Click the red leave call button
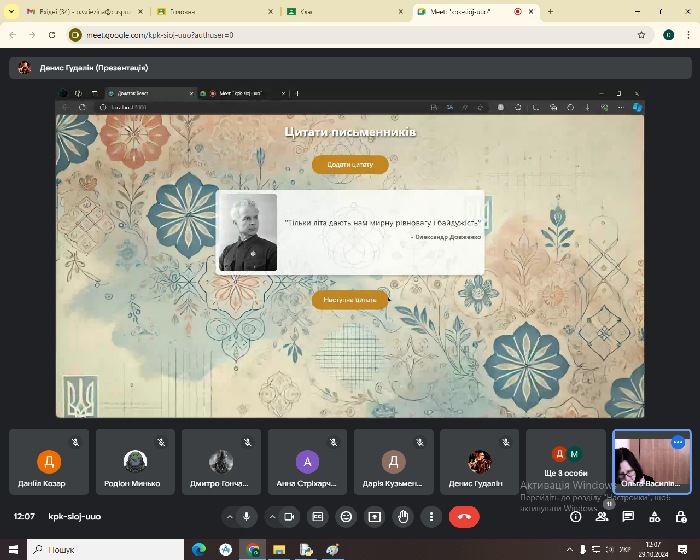 point(463,517)
